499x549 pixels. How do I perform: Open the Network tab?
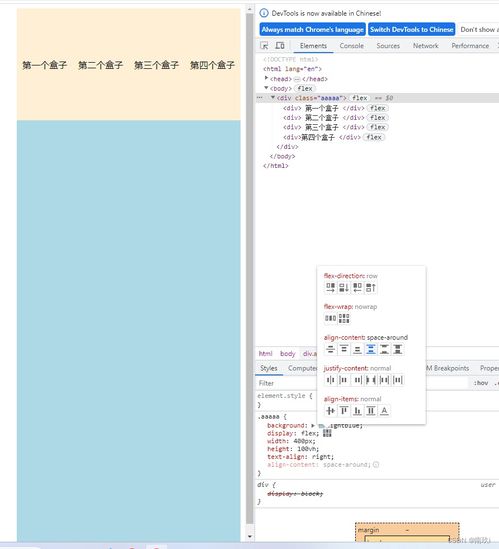click(425, 46)
